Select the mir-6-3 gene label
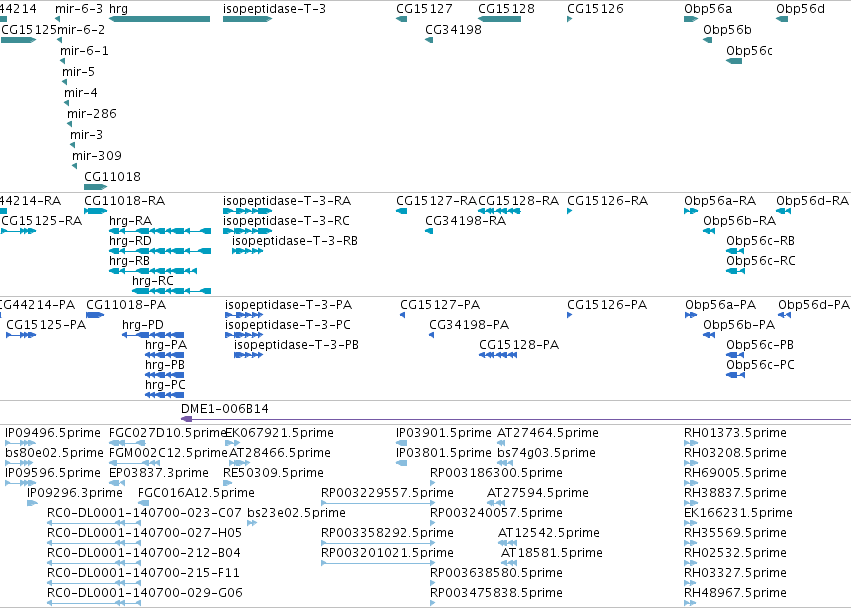Screen dimensions: 851x608 point(79,9)
